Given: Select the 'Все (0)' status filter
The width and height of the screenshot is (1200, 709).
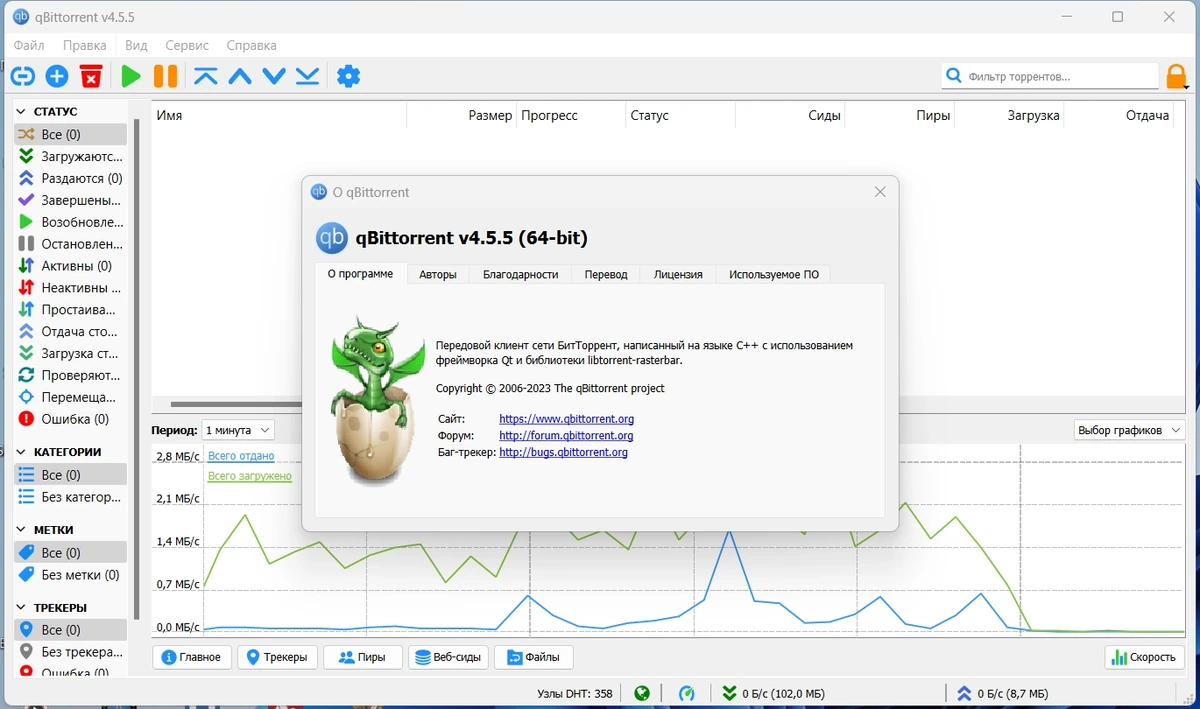Looking at the screenshot, I should [70, 134].
